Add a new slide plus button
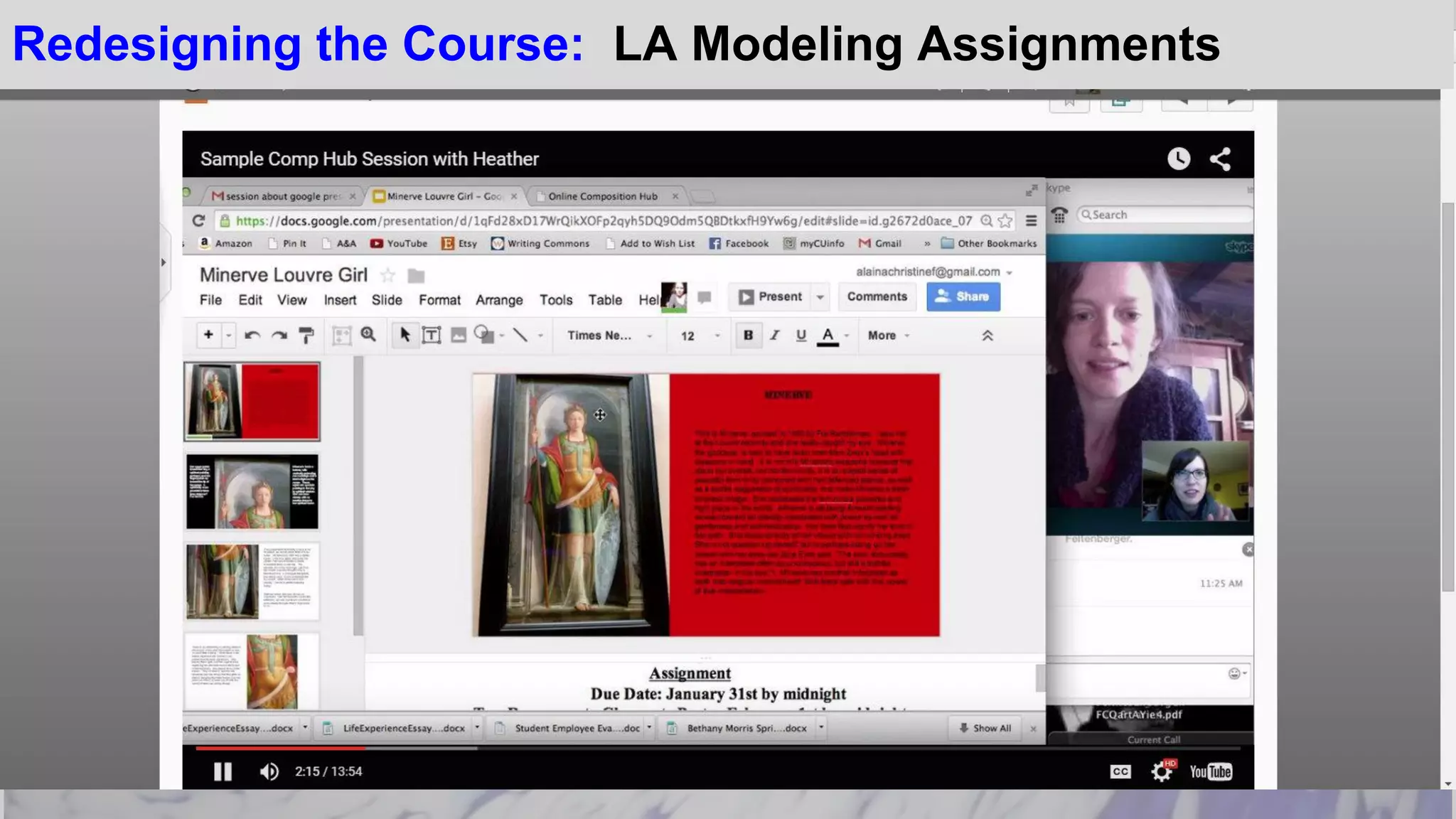This screenshot has height=819, width=1456. point(208,335)
